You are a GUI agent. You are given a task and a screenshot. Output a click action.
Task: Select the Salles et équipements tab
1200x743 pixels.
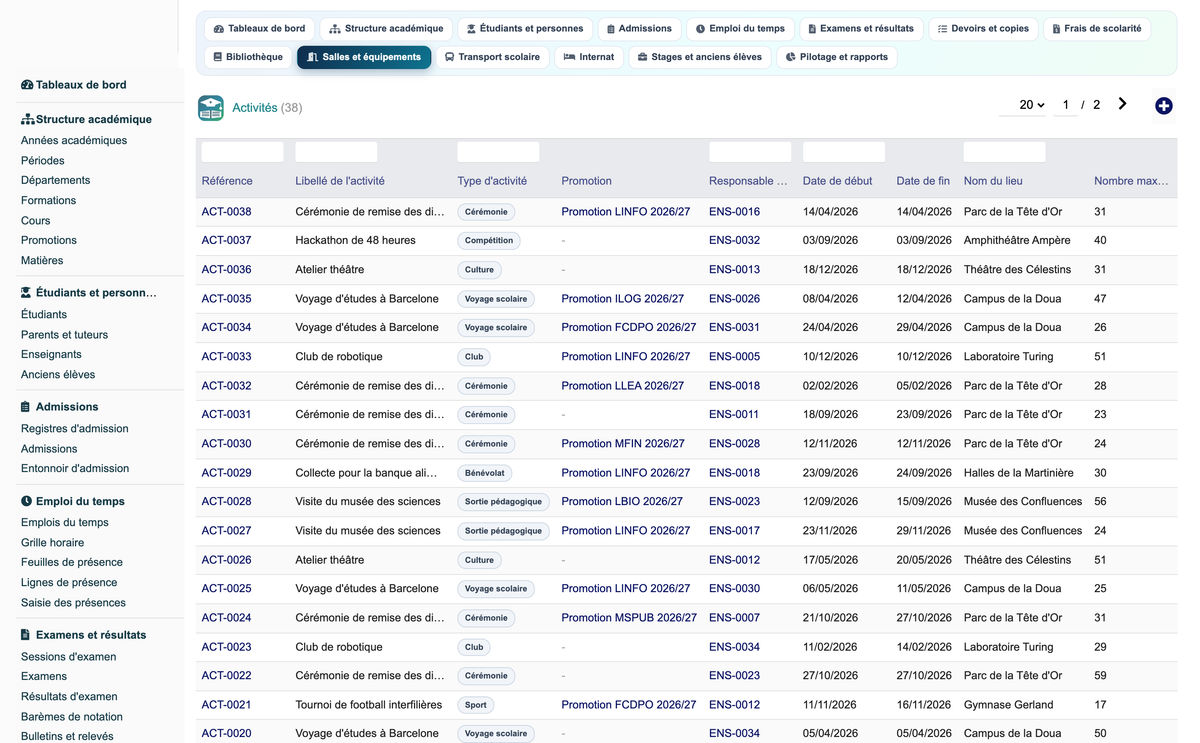coord(364,57)
